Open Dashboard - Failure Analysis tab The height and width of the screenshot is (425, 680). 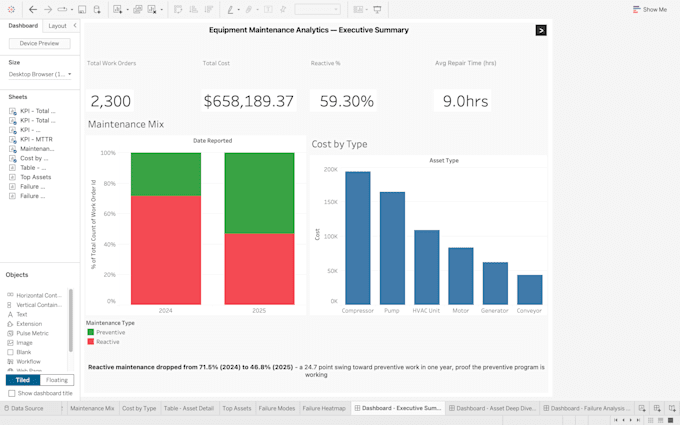coord(587,408)
